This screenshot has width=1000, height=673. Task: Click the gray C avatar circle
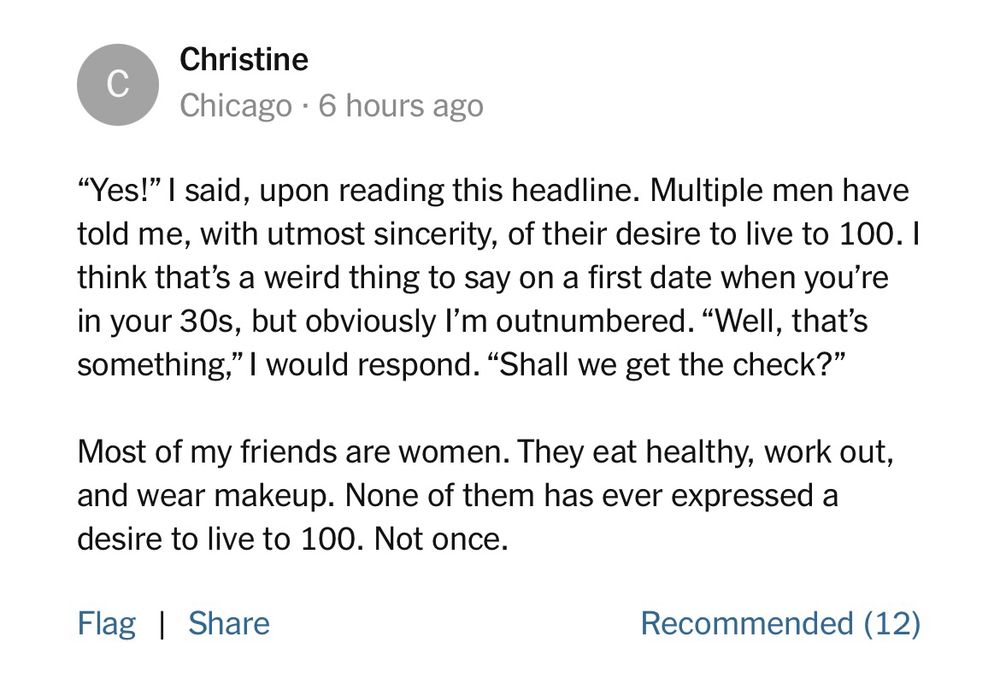click(118, 85)
